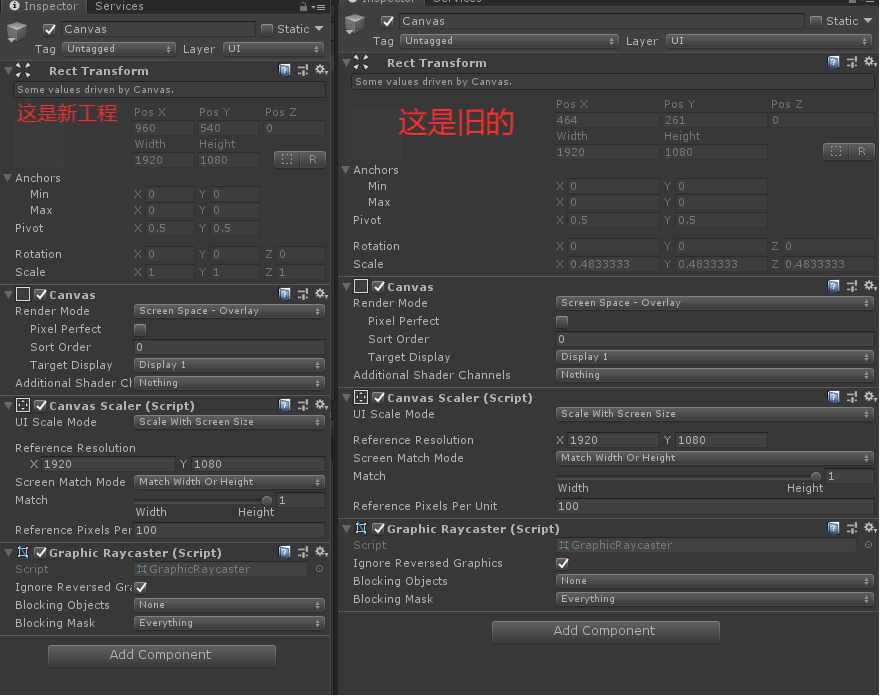Click the Sort Order field in left Inspector
Image resolution: width=880 pixels, height=696 pixels.
(230, 347)
